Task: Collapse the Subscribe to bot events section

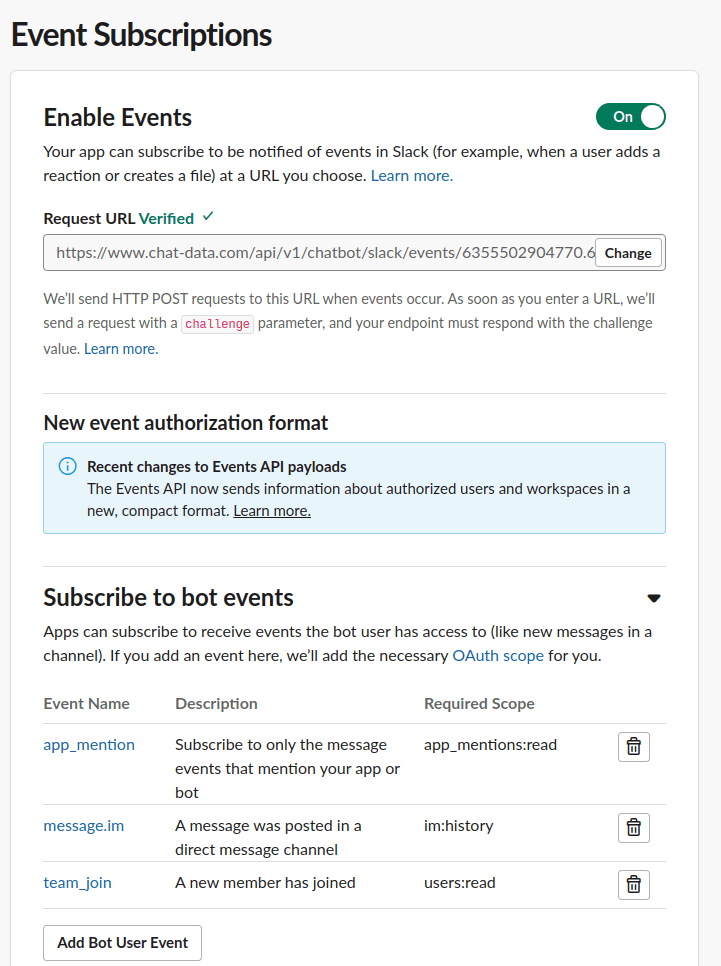Action: [653, 597]
